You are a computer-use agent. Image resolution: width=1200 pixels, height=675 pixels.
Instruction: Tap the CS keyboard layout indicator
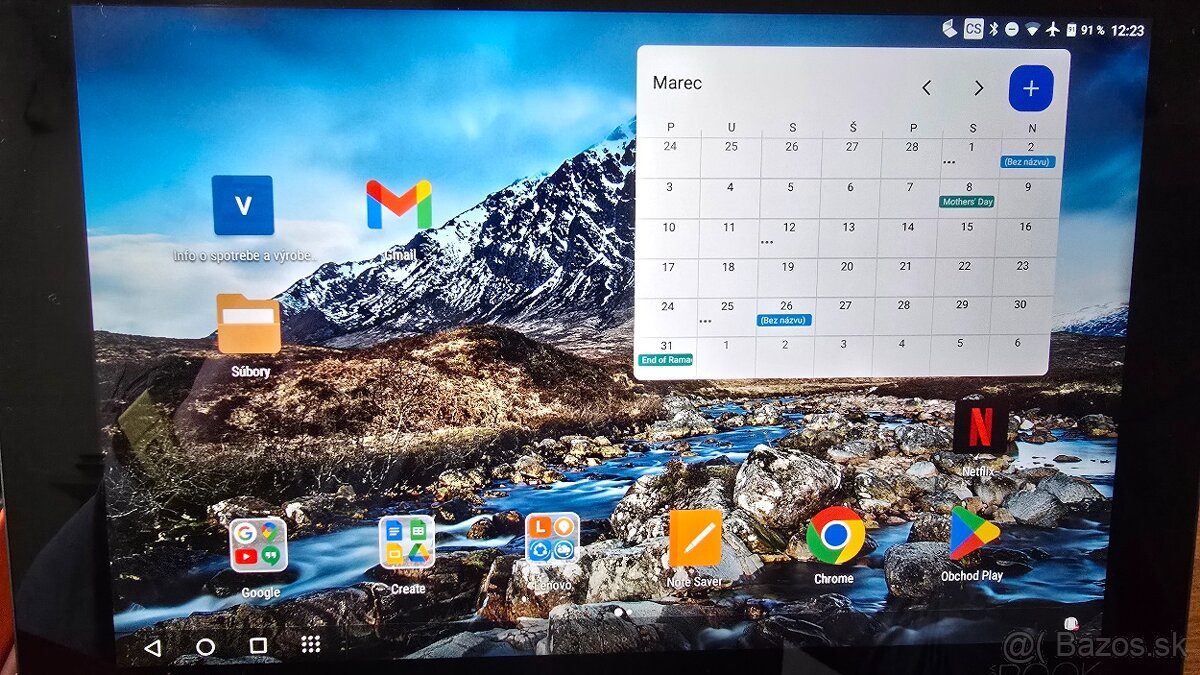coord(973,30)
